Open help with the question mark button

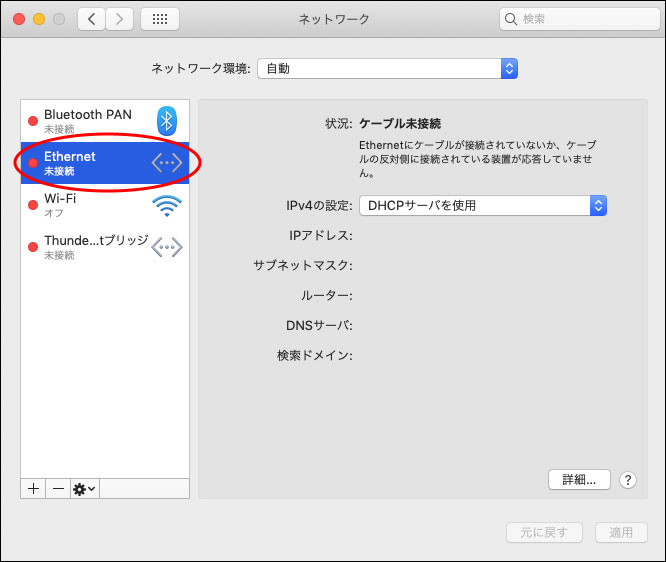[x=628, y=480]
